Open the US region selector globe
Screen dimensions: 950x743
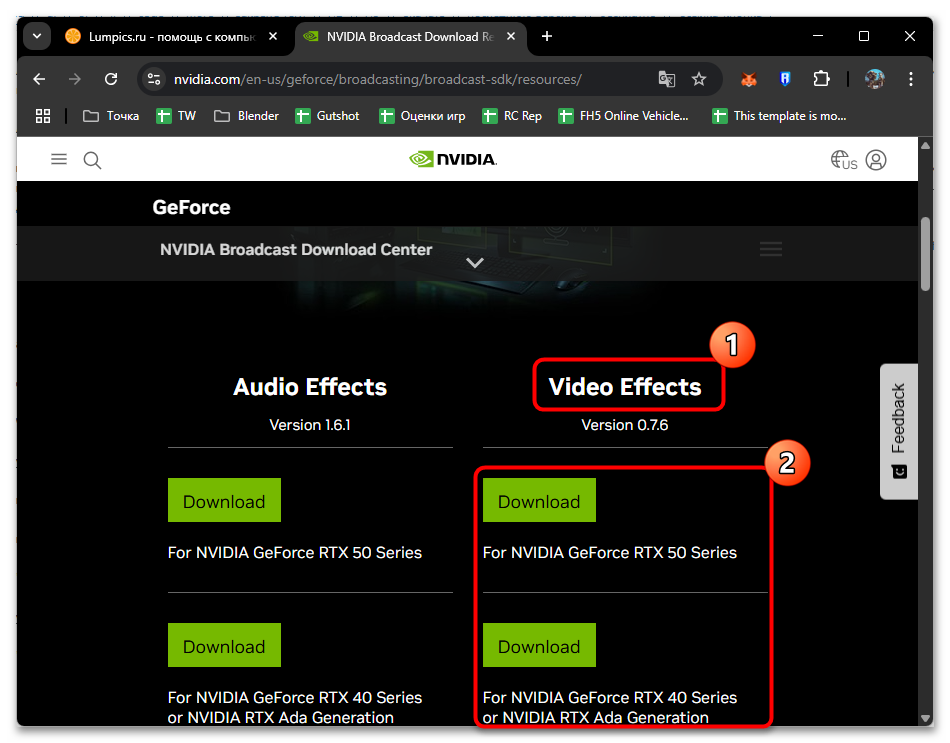pyautogui.click(x=843, y=160)
